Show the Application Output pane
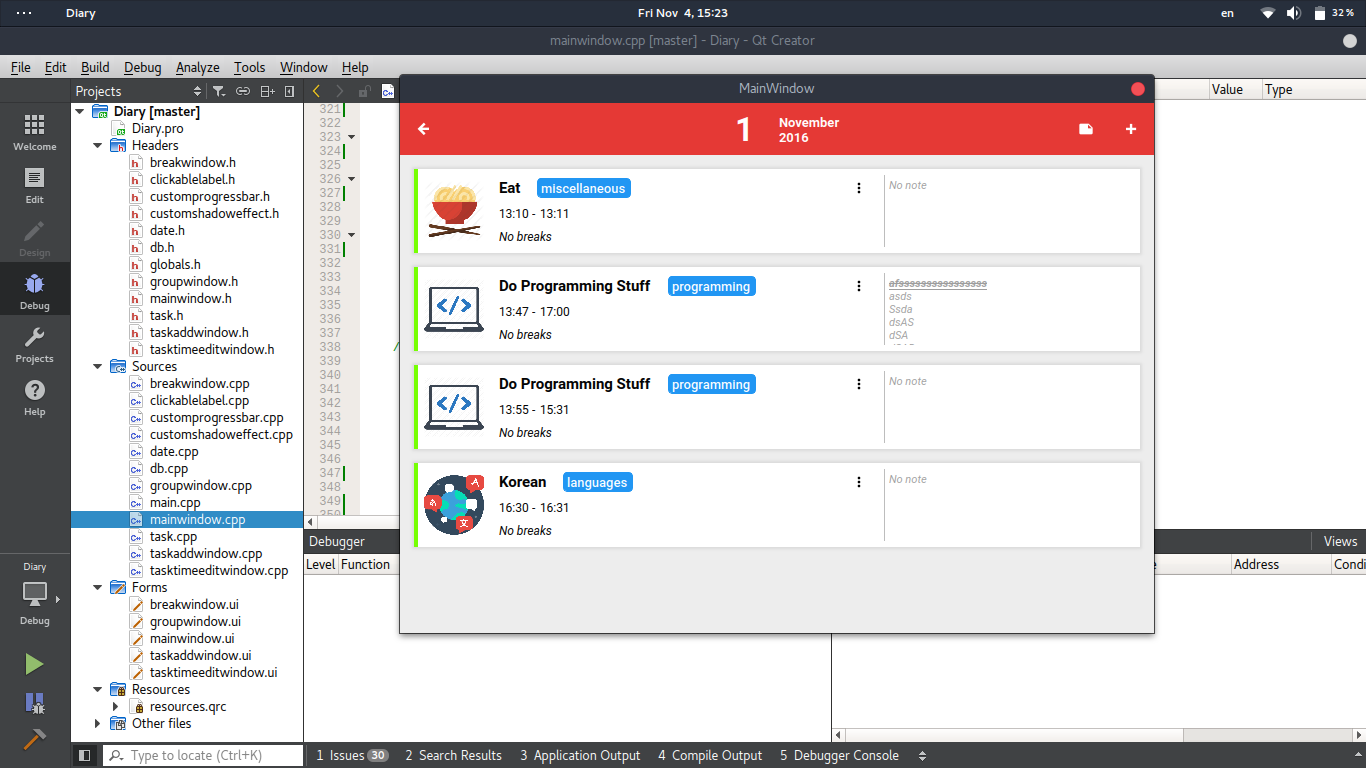 coord(580,756)
